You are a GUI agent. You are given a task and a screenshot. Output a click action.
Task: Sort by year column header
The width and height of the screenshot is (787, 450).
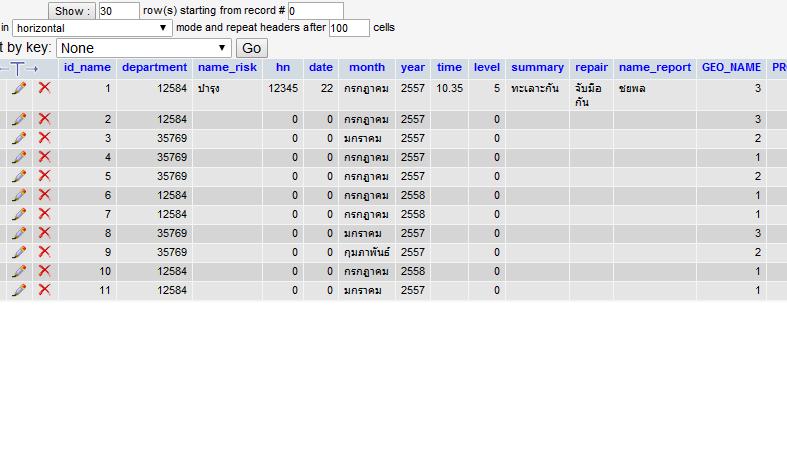click(x=413, y=67)
